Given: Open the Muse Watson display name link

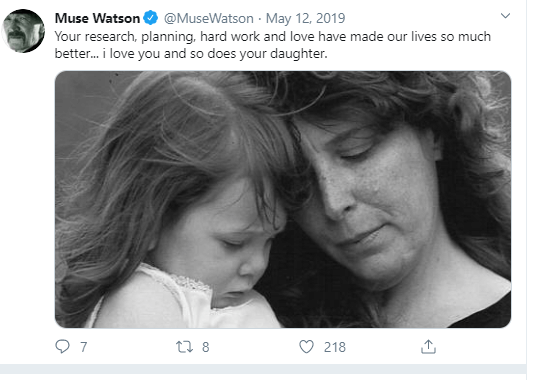Looking at the screenshot, I should [97, 18].
